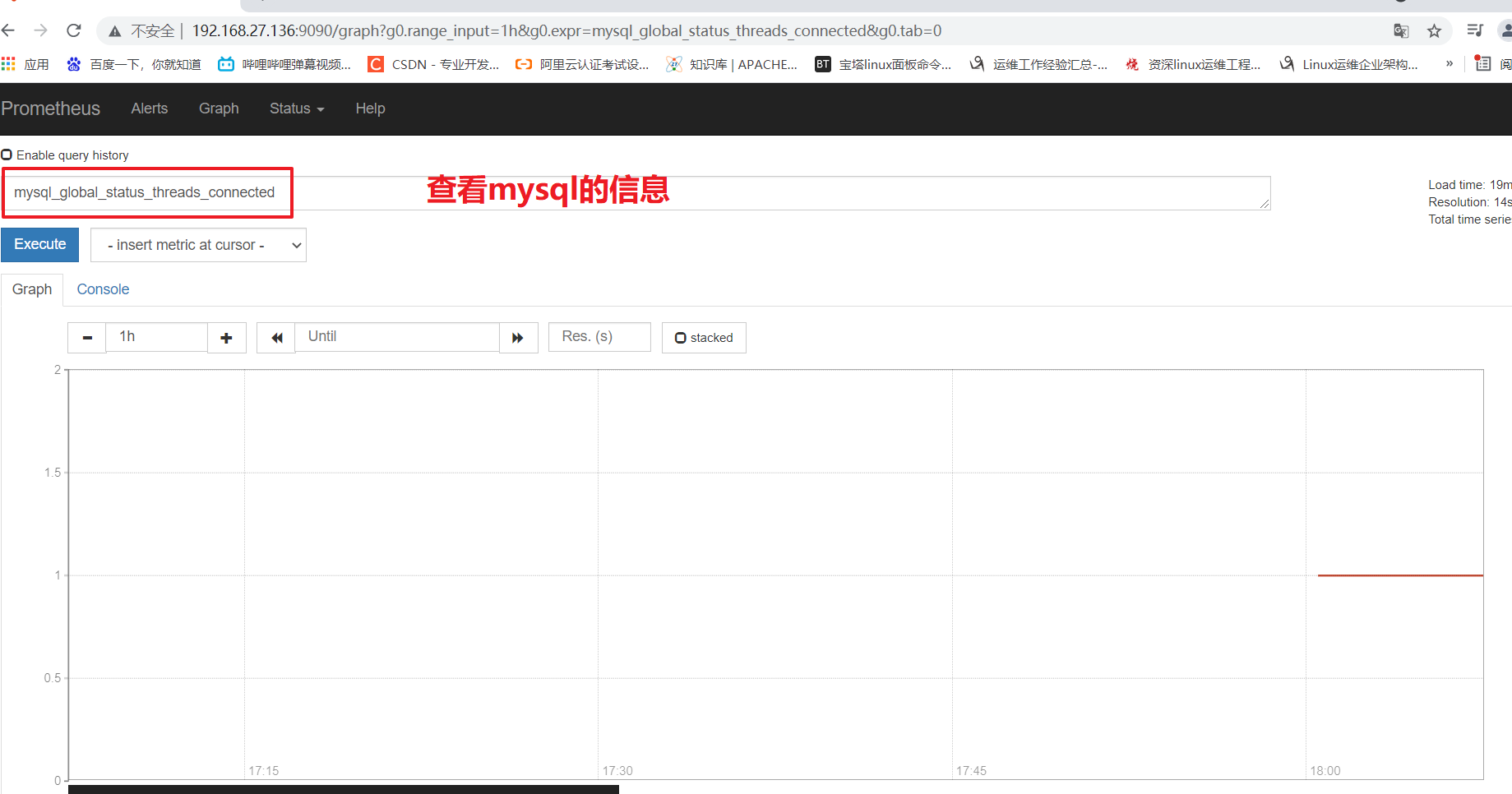
Task: Enable query history checkbox
Action: click(x=7, y=155)
